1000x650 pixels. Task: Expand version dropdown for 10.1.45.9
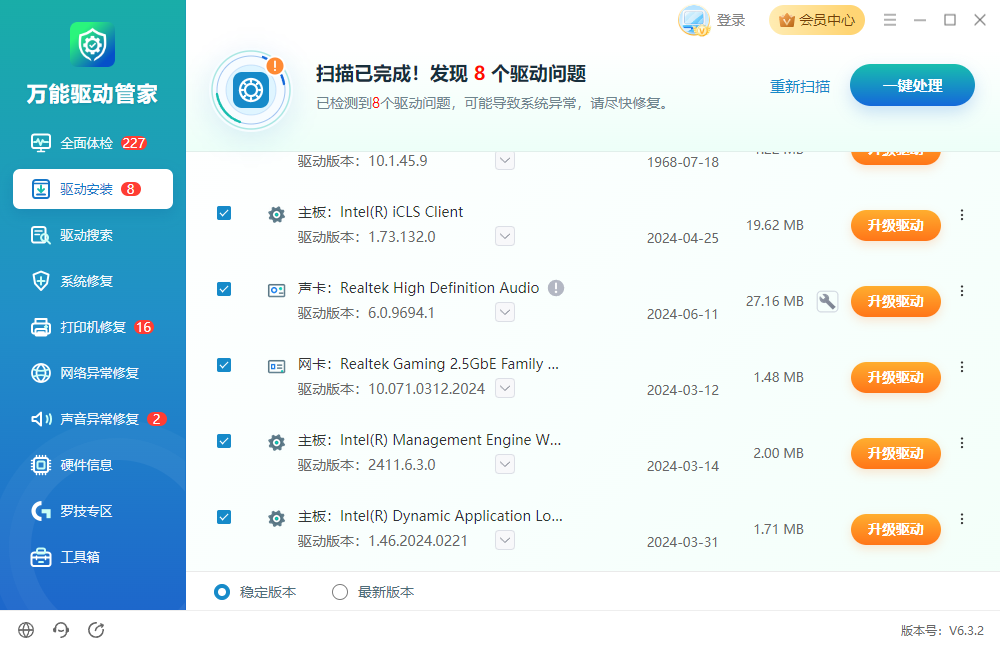505,161
